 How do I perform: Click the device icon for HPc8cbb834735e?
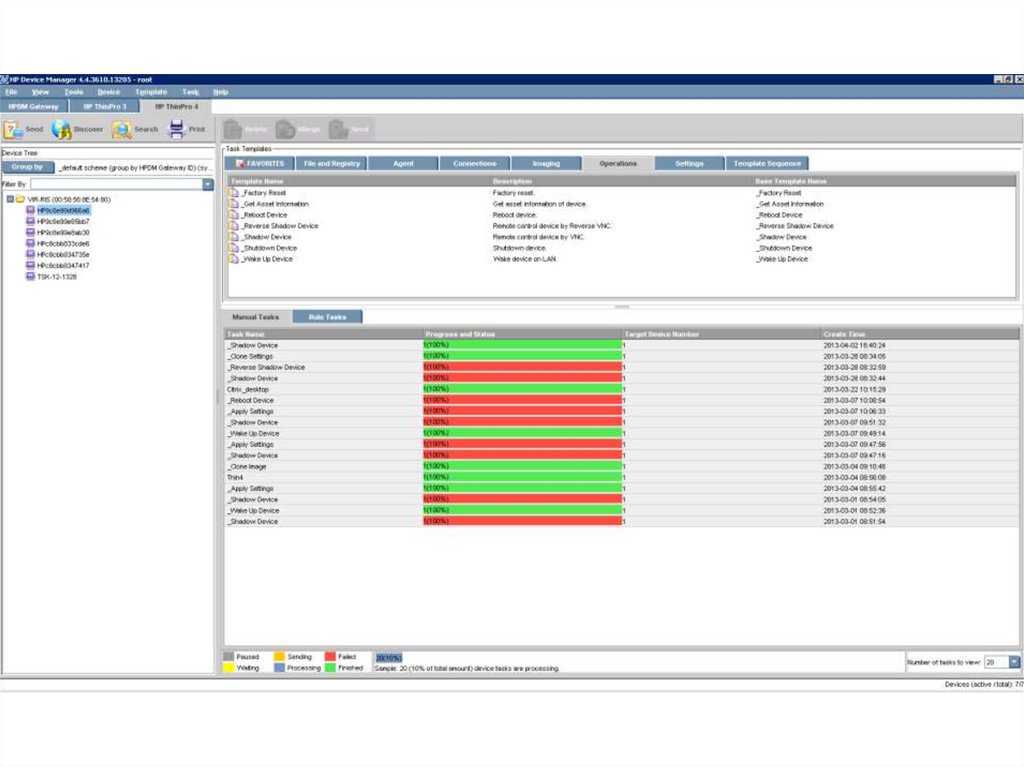coord(30,254)
